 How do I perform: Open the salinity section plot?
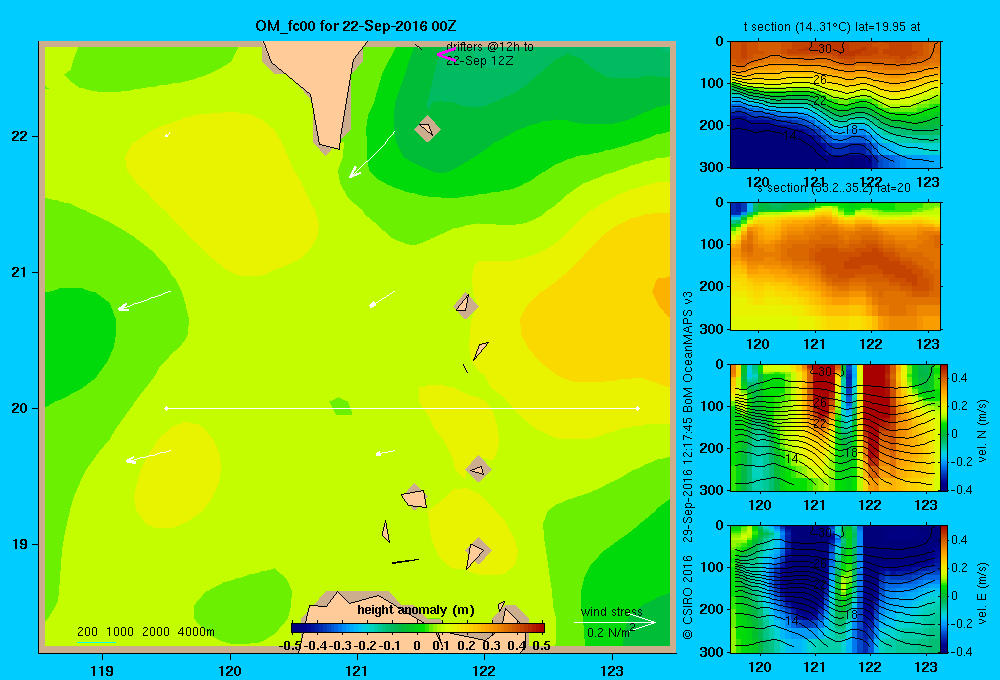coord(835,266)
